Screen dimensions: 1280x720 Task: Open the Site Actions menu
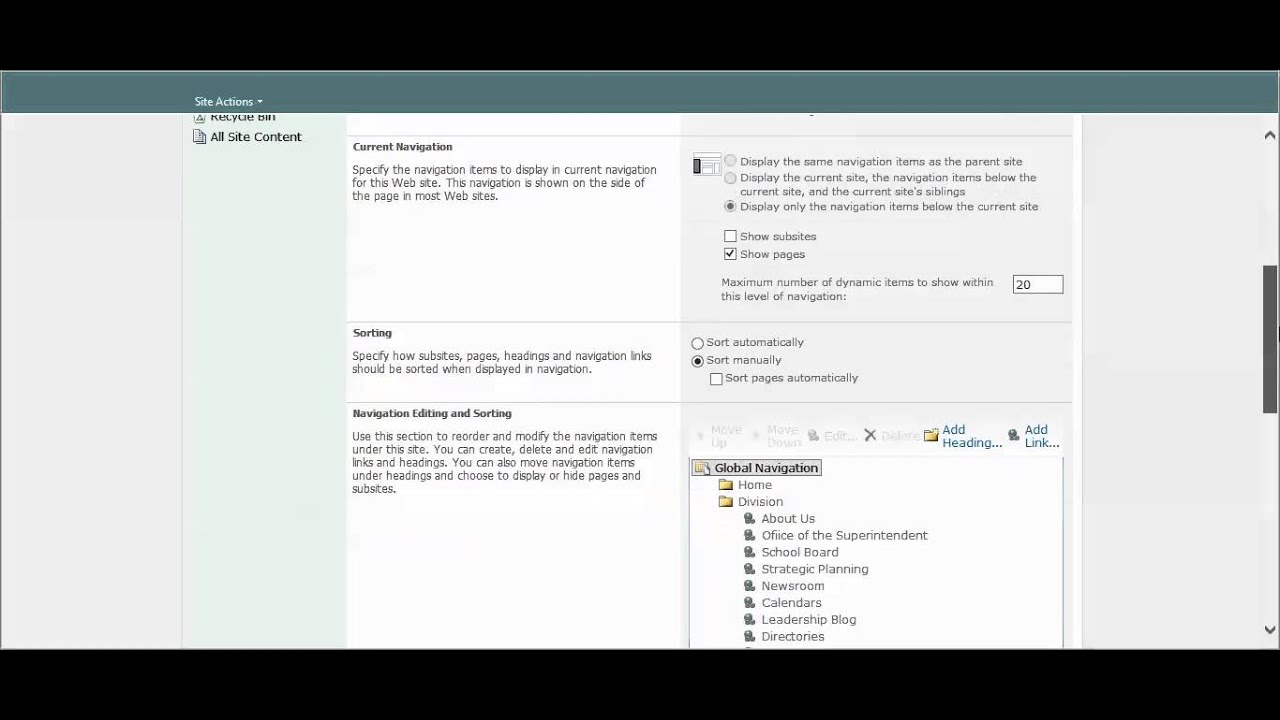click(x=228, y=101)
